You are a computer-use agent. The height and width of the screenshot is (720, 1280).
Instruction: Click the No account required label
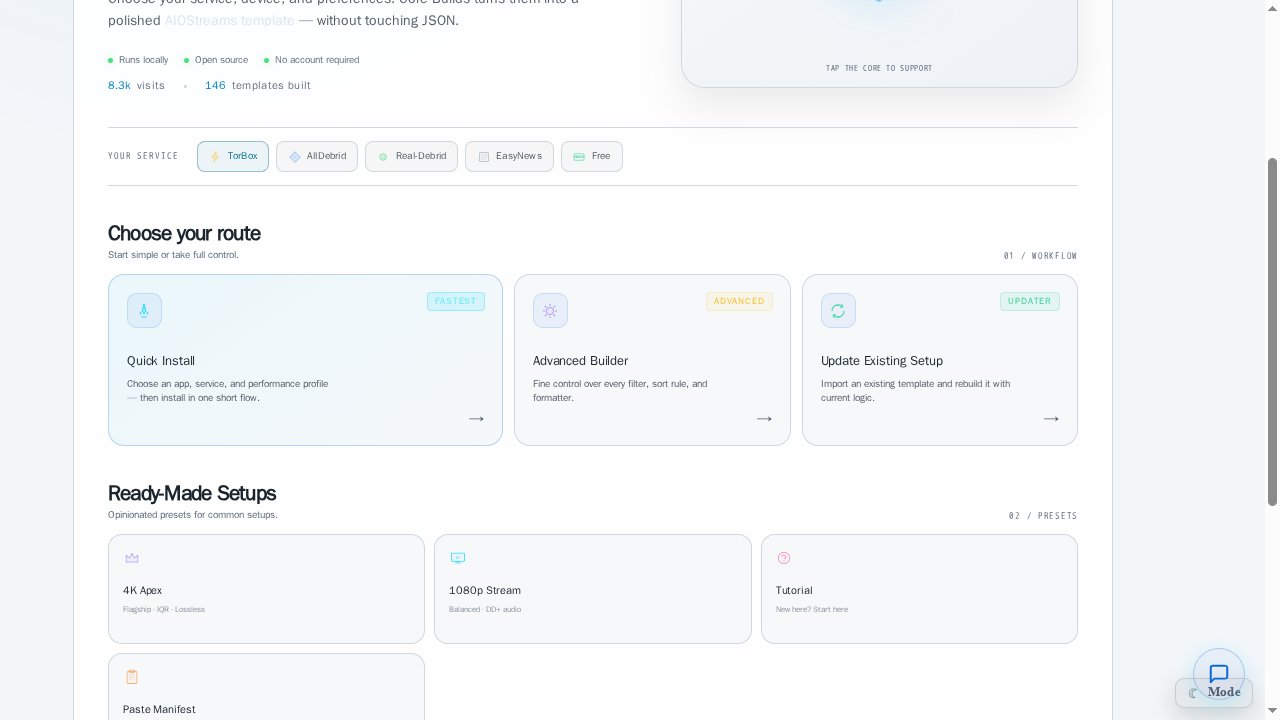tap(317, 60)
